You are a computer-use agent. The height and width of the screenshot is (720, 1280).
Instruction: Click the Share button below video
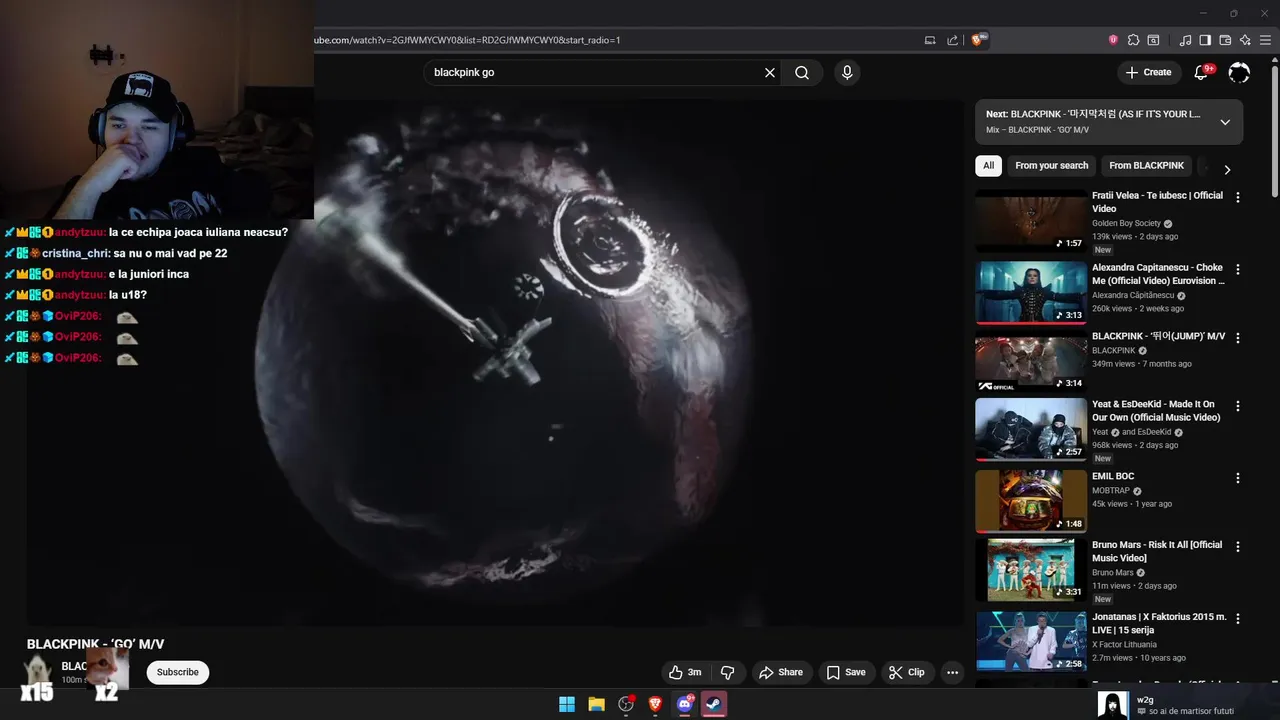tap(780, 672)
